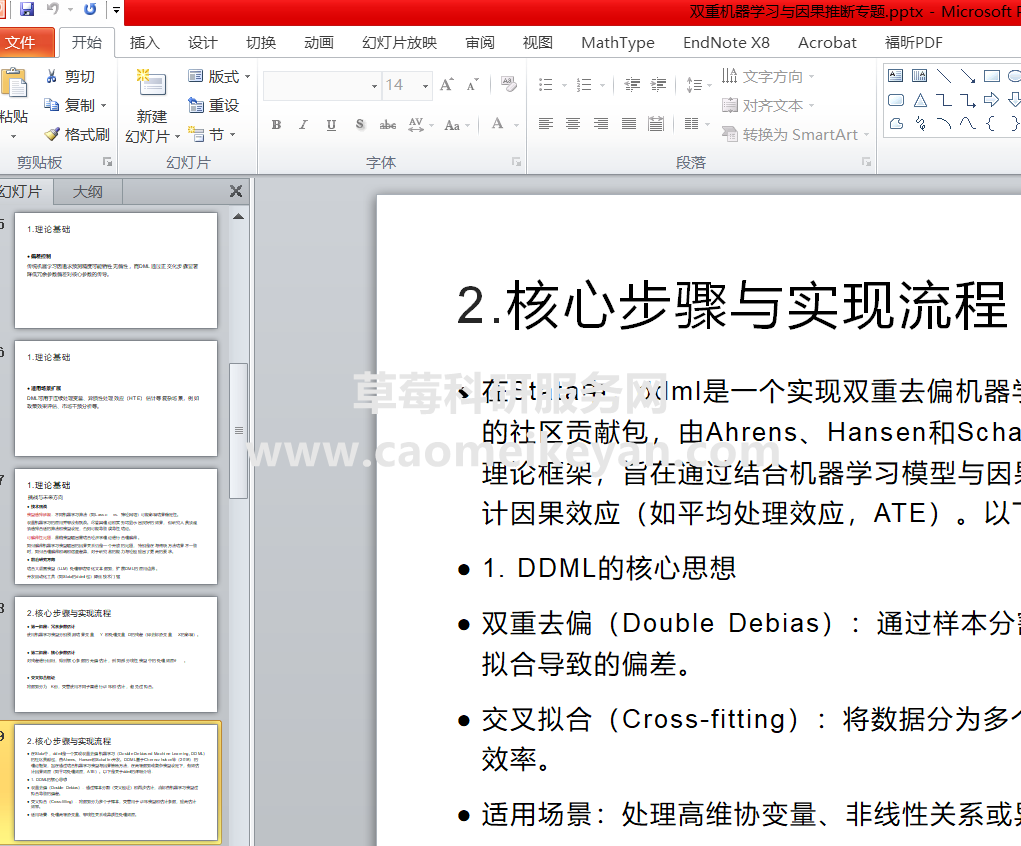Switch to the 大纲 outline pane tab
The width and height of the screenshot is (1021, 846).
tap(88, 192)
